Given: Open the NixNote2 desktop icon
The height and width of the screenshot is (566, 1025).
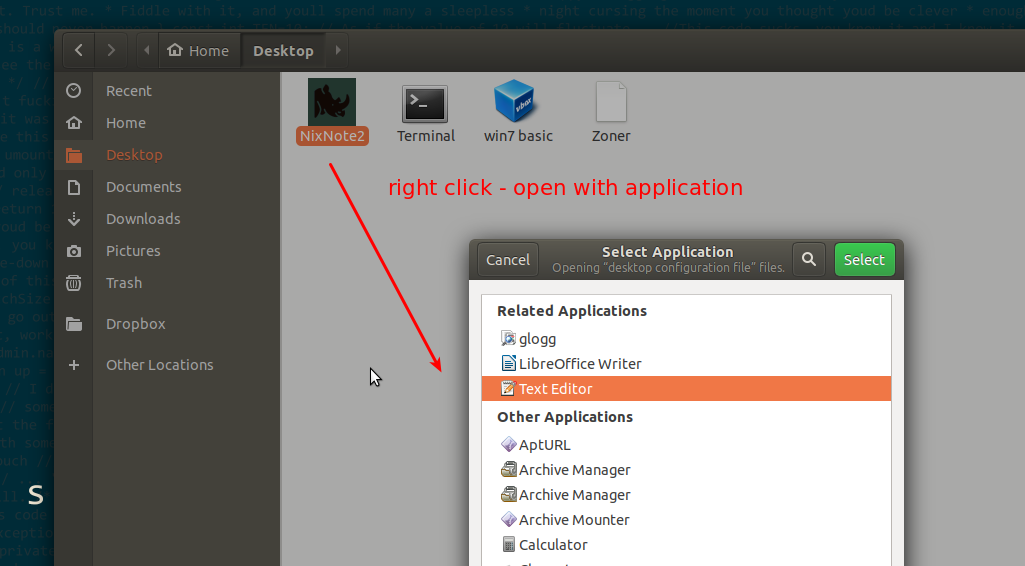Looking at the screenshot, I should coord(332,102).
